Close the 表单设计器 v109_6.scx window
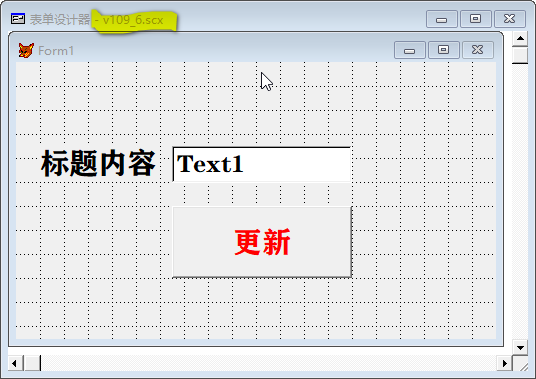 point(510,19)
